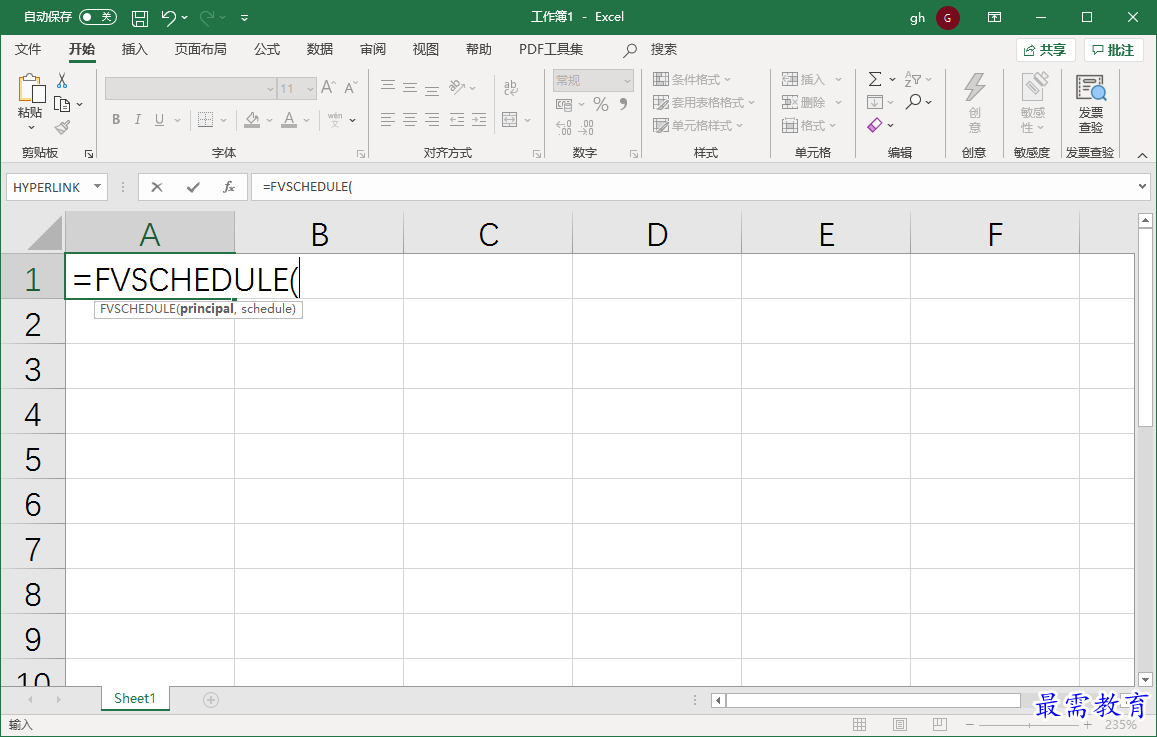This screenshot has width=1157, height=737.
Task: Open Customize Quick Access Toolbar dropdown
Action: pyautogui.click(x=244, y=17)
